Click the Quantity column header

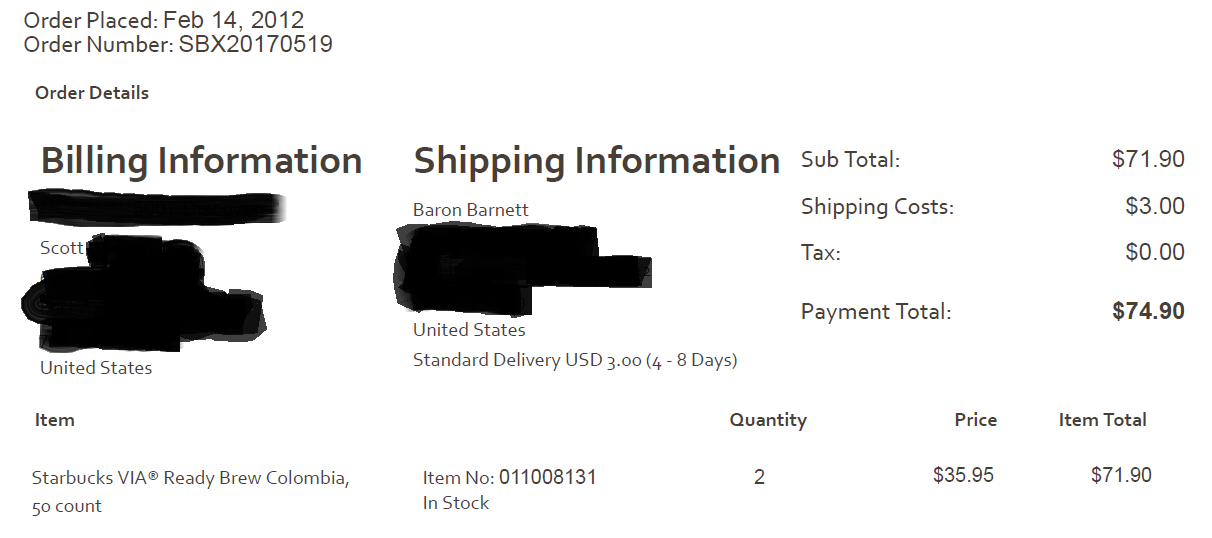click(x=768, y=420)
